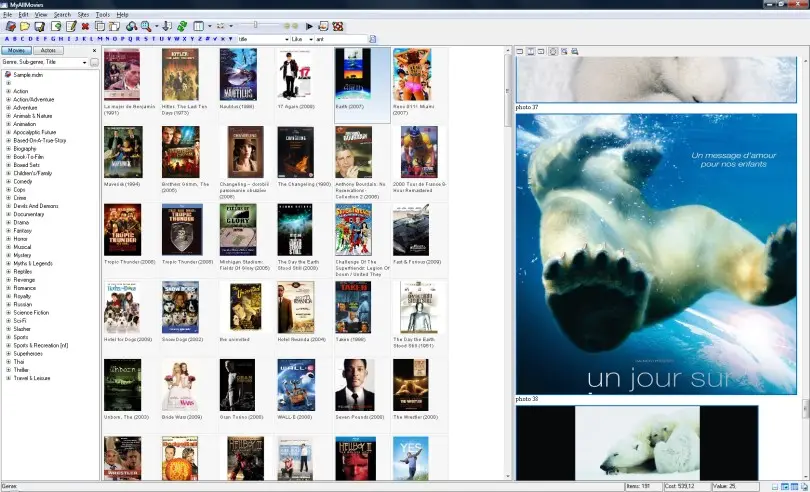This screenshot has height=492, width=810.
Task: Switch to the Actors tab
Action: point(48,51)
